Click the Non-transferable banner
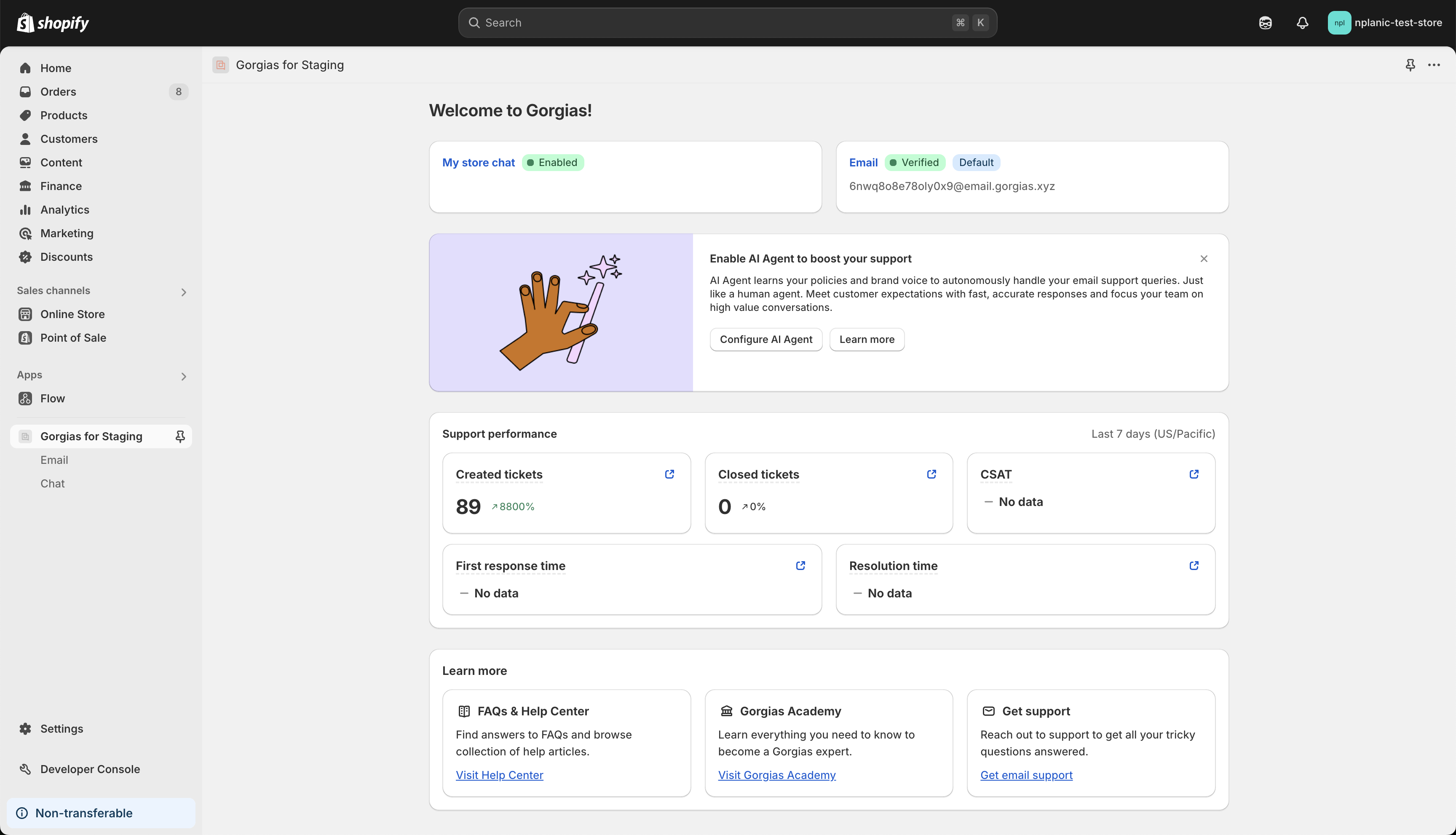Image resolution: width=1456 pixels, height=835 pixels. point(101,813)
